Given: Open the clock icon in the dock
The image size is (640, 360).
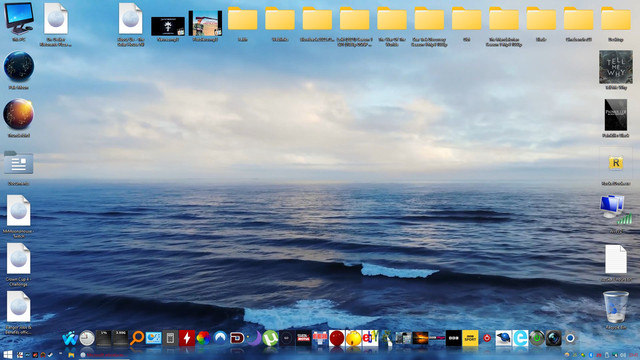Looking at the screenshot, I should tap(87, 338).
